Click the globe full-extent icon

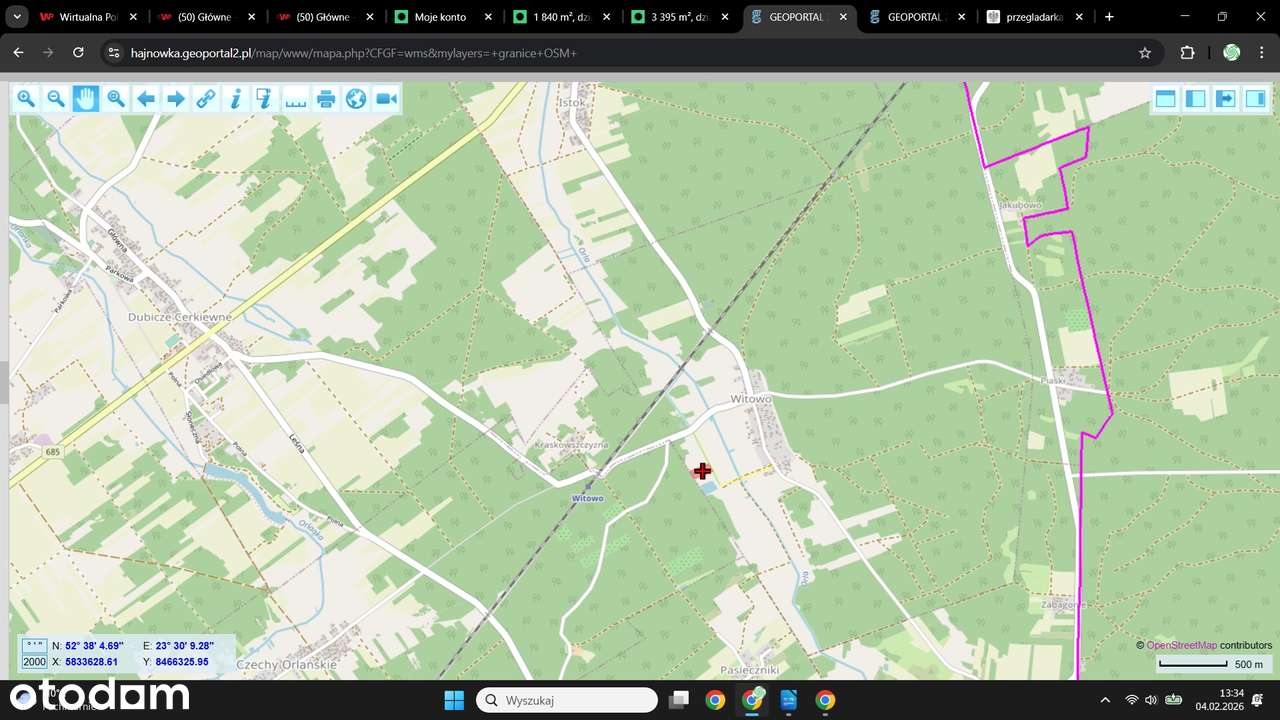[356, 98]
